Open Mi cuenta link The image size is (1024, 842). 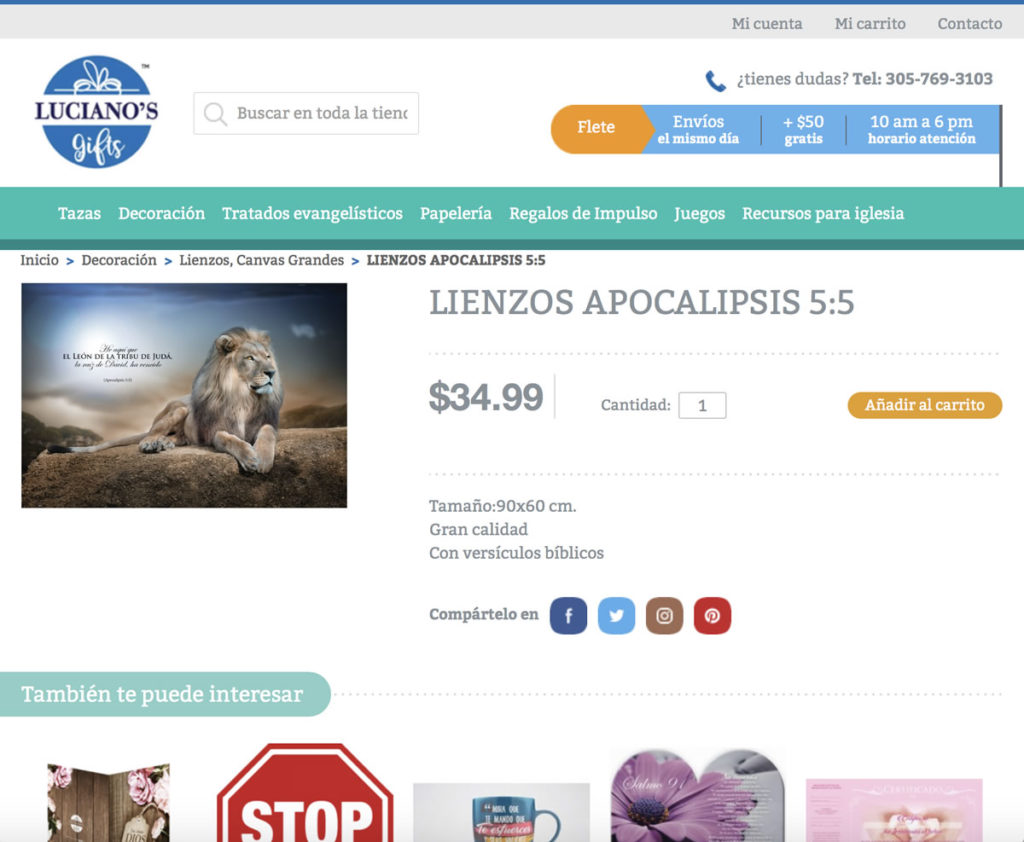point(767,24)
